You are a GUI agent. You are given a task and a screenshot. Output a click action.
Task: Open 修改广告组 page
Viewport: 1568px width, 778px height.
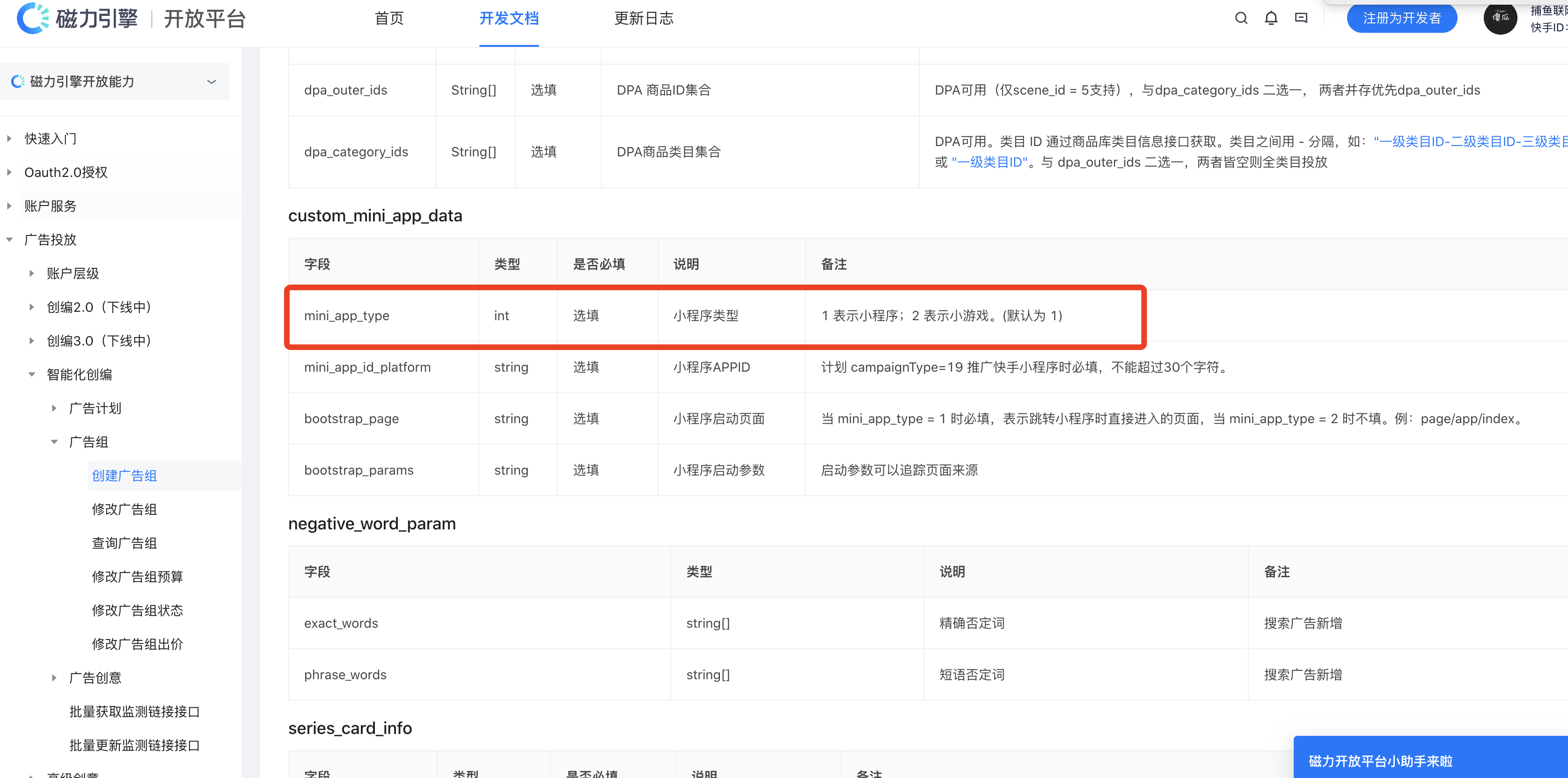coord(124,509)
